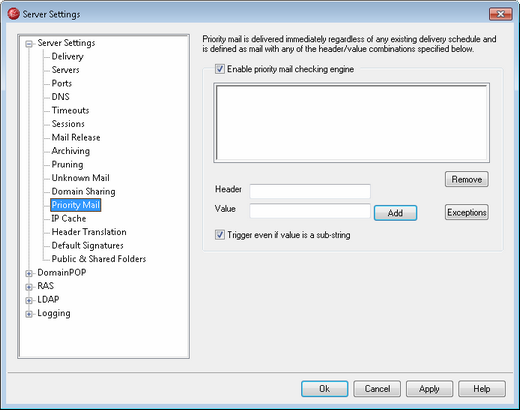The image size is (520, 410).
Task: Click the Remove button
Action: [x=467, y=179]
